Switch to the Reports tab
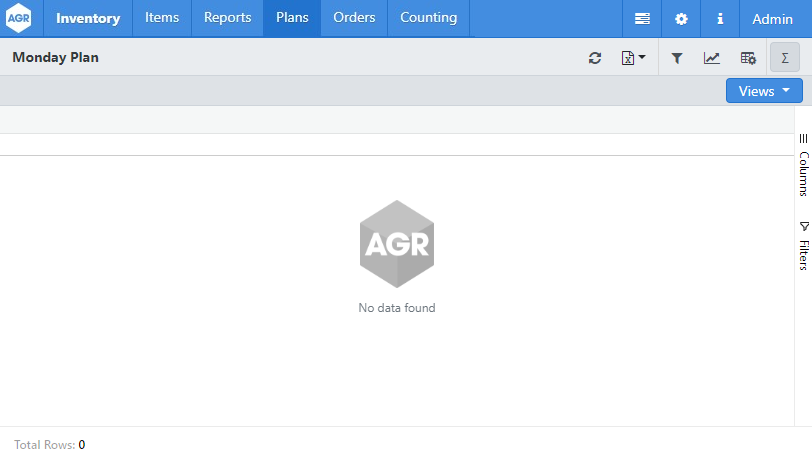812x456 pixels. [227, 18]
